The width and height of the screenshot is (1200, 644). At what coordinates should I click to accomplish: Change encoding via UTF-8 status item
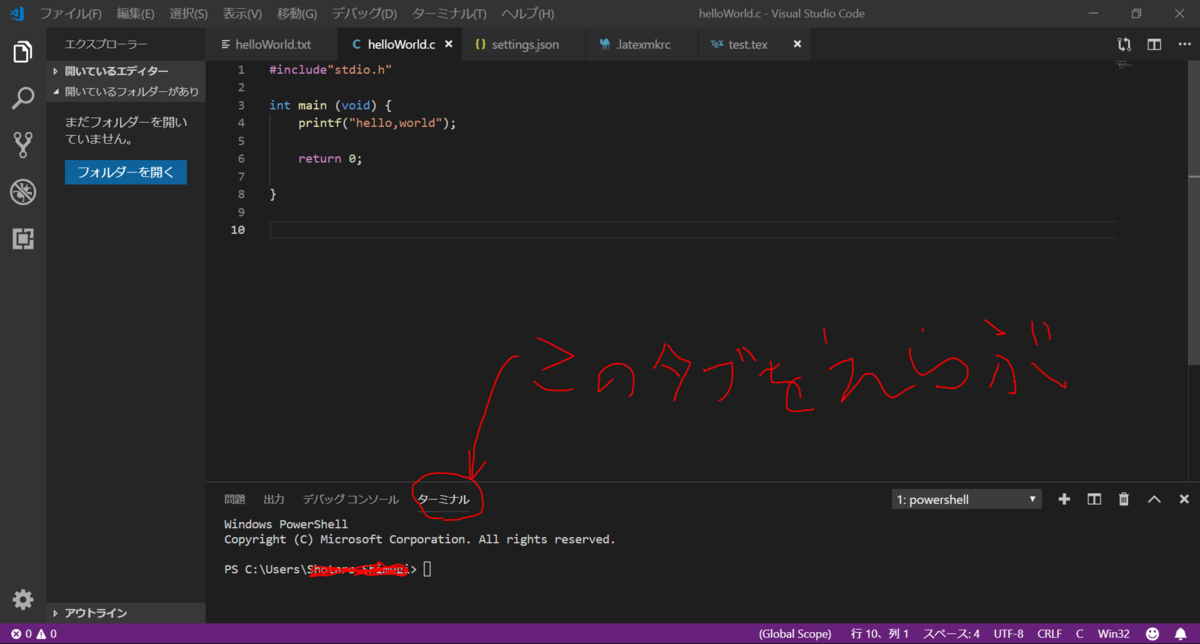pos(1008,634)
